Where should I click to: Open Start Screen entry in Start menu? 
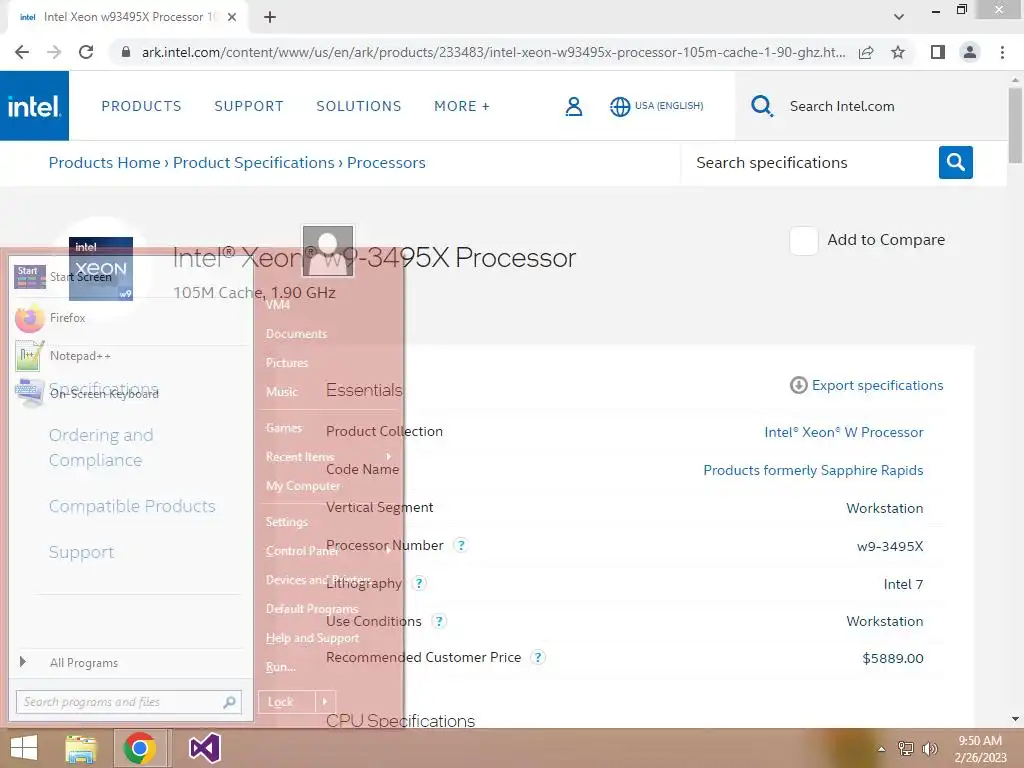point(129,277)
